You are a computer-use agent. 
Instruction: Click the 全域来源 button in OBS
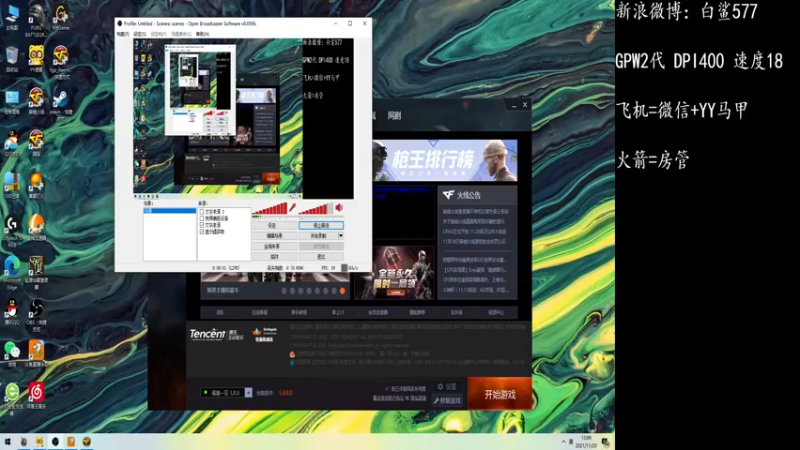coord(274,246)
